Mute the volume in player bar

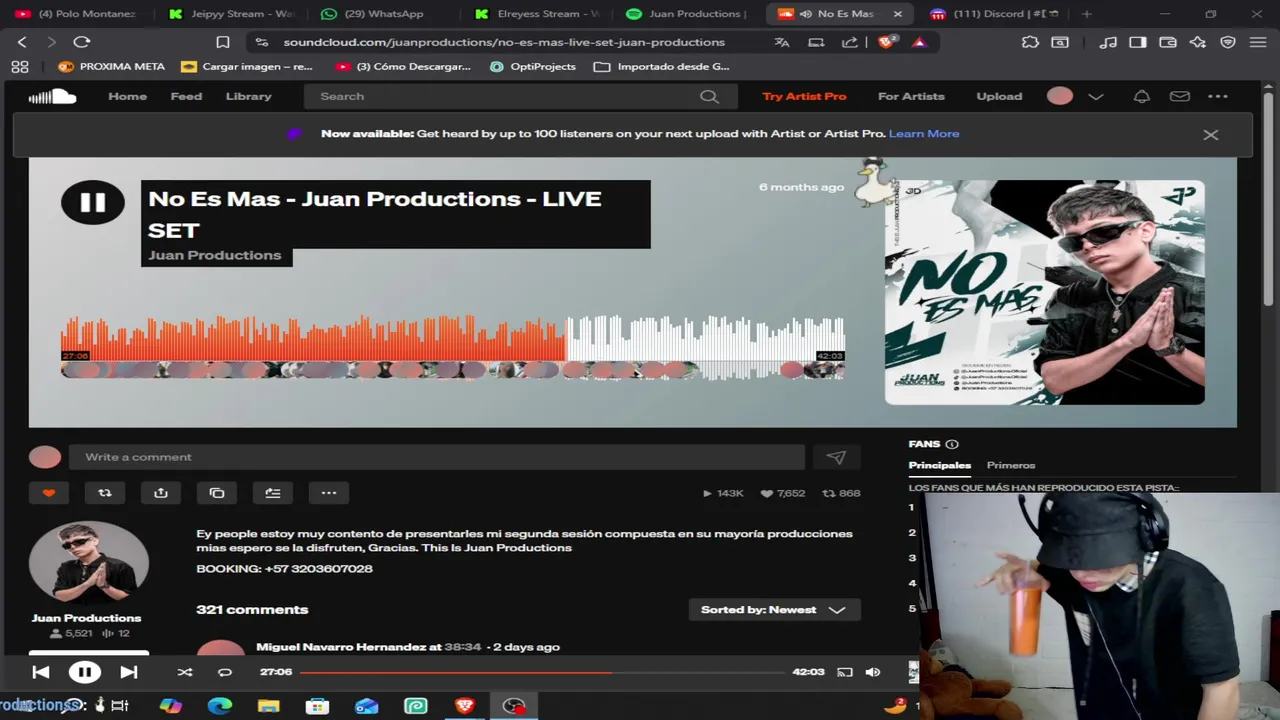(873, 672)
